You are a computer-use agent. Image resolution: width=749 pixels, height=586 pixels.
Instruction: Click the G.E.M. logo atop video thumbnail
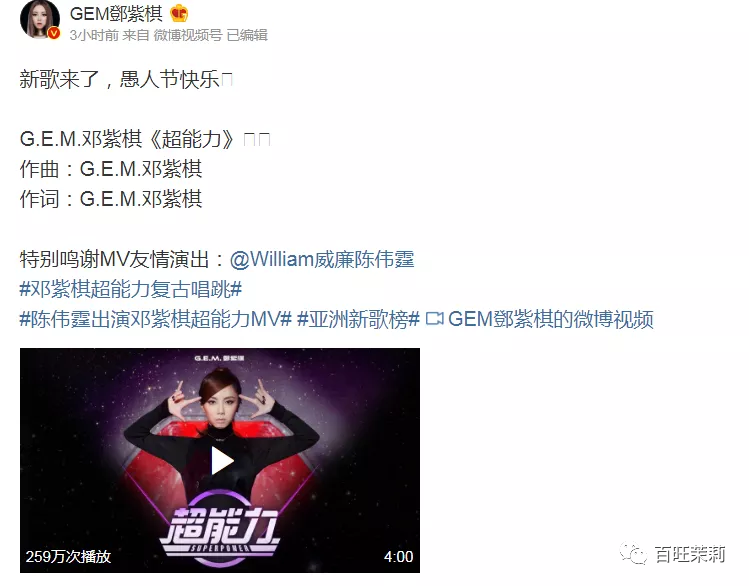click(x=220, y=358)
